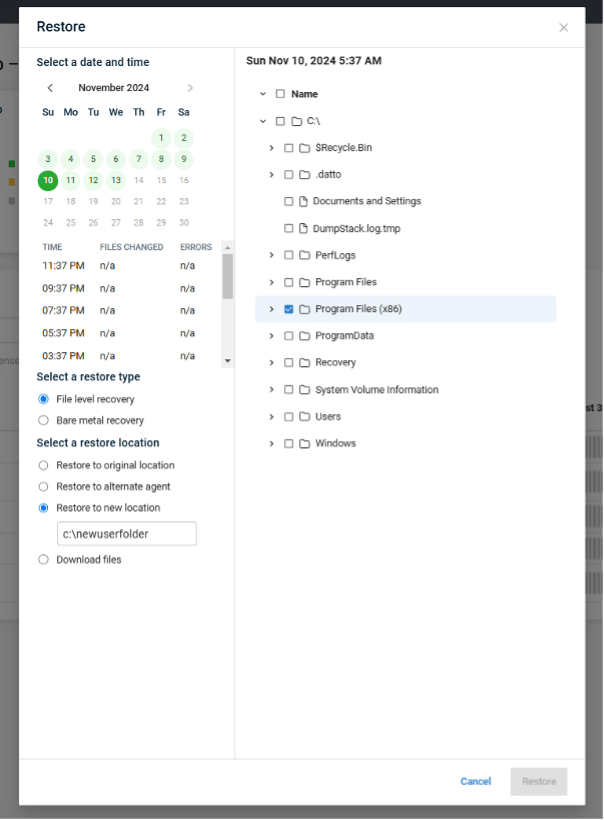Close the Restore dialog with X
The width and height of the screenshot is (604, 820).
(563, 28)
